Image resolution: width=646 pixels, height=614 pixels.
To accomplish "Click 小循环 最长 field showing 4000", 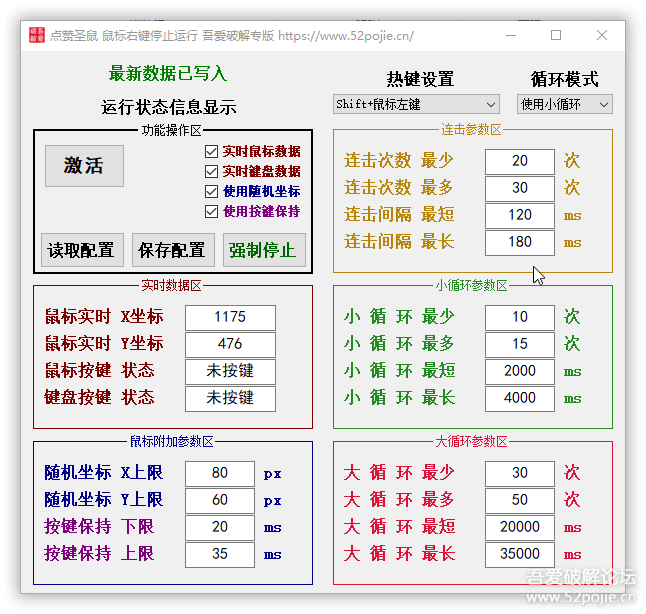I will tap(520, 398).
